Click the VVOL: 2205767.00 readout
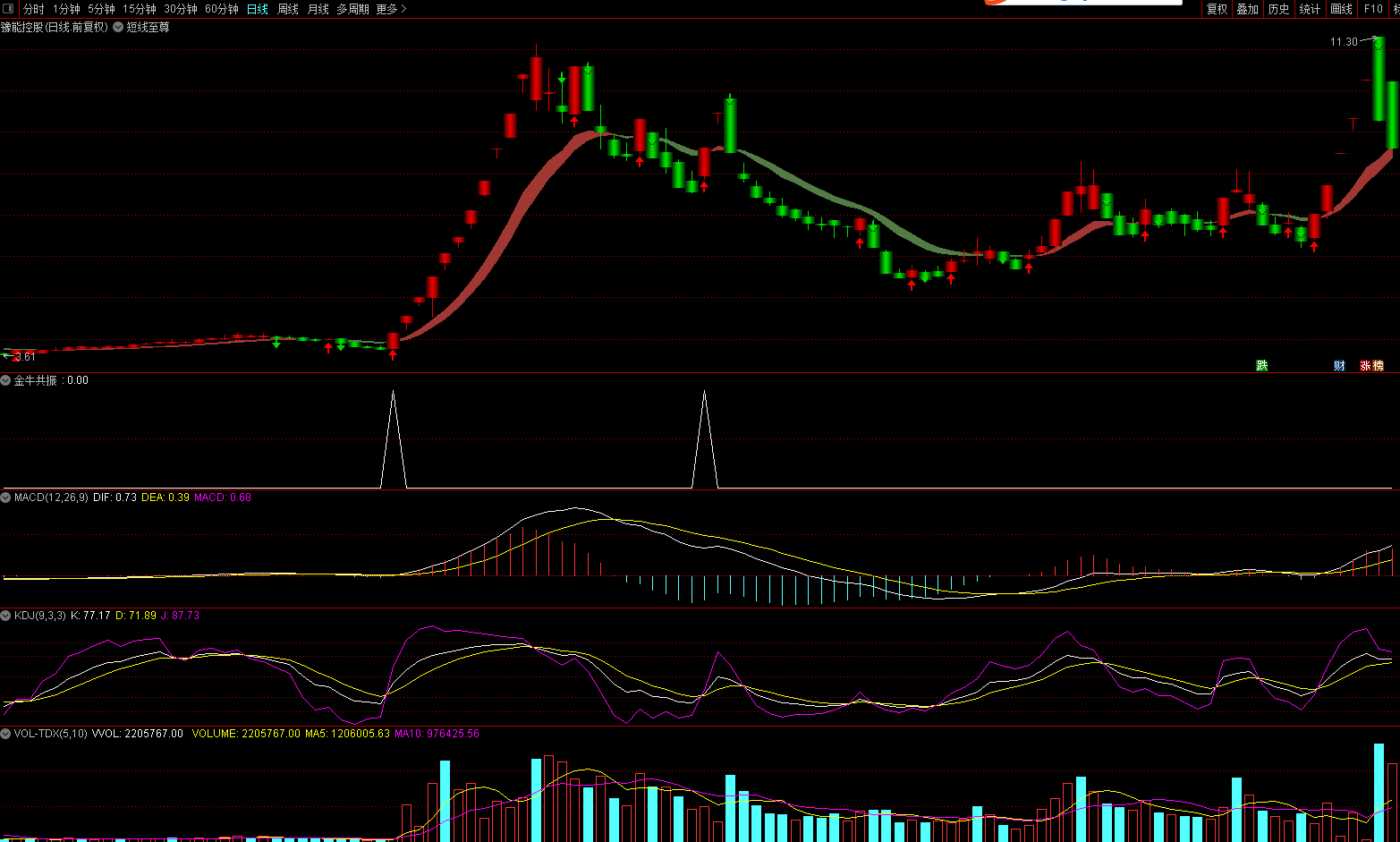1400x842 pixels. click(x=138, y=734)
